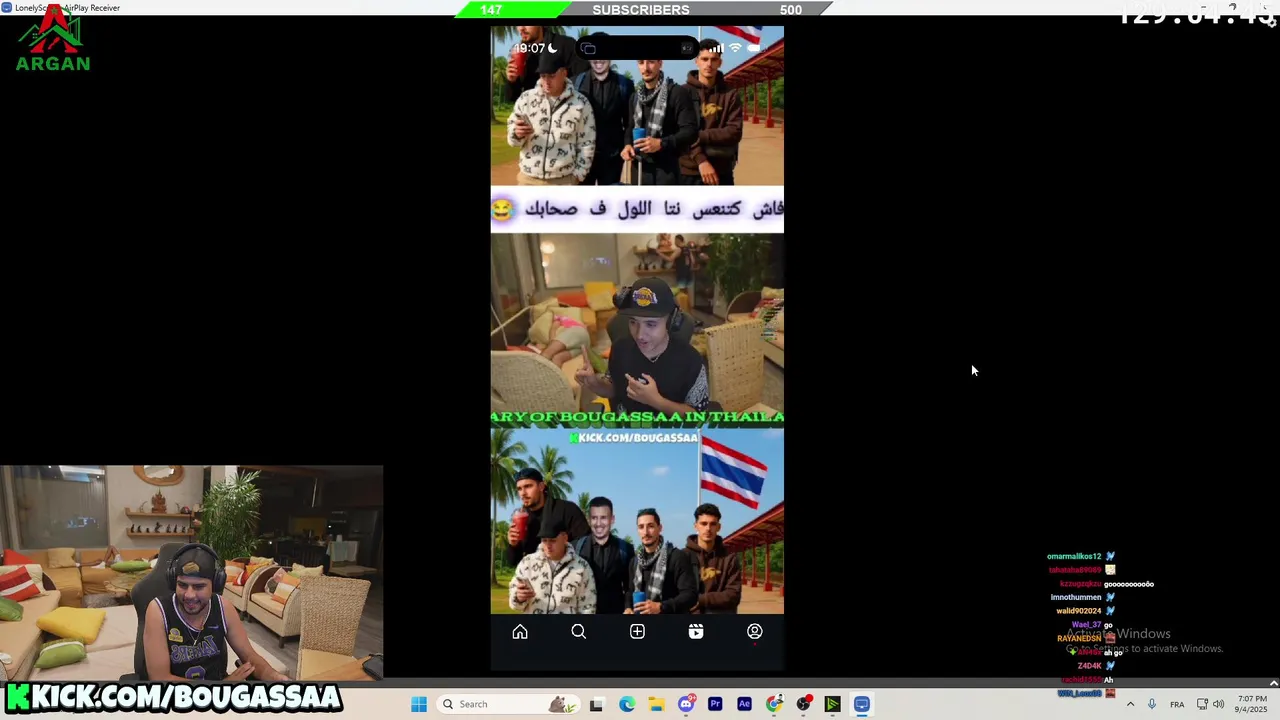Click the Arabic caption text bar
The width and height of the screenshot is (1280, 720).
click(x=637, y=209)
